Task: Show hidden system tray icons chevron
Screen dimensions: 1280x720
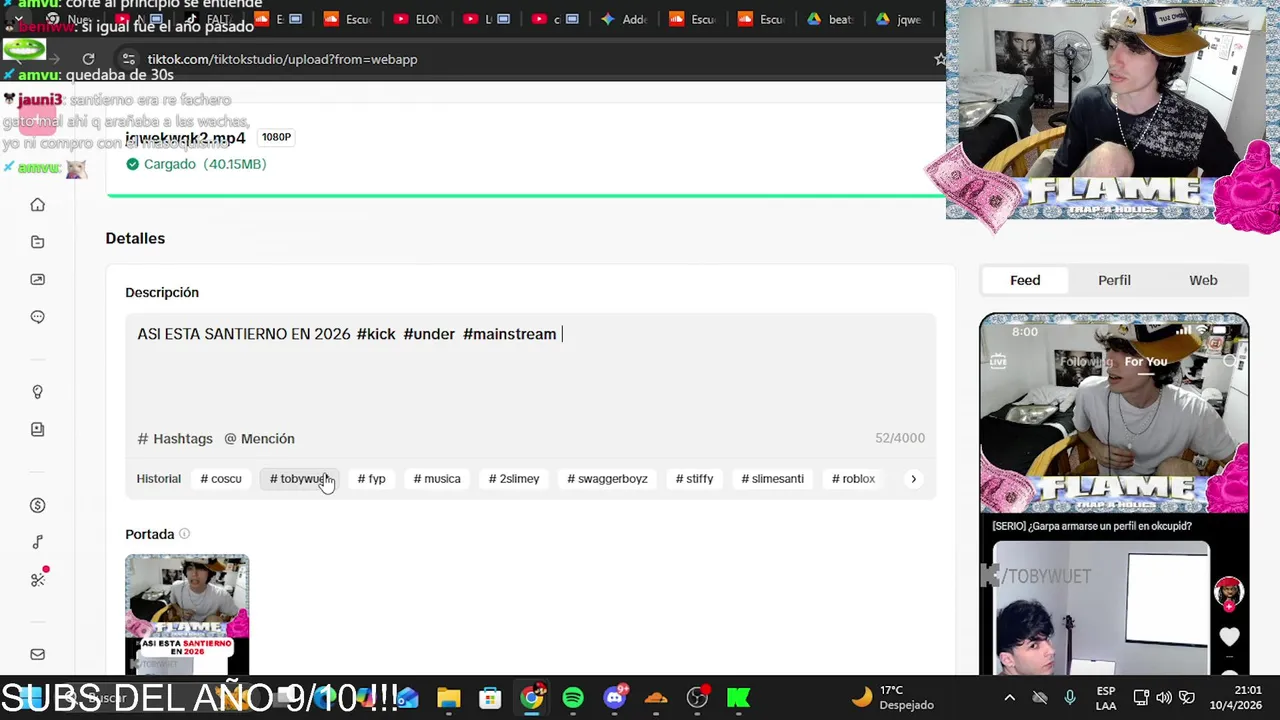Action: [x=1009, y=698]
